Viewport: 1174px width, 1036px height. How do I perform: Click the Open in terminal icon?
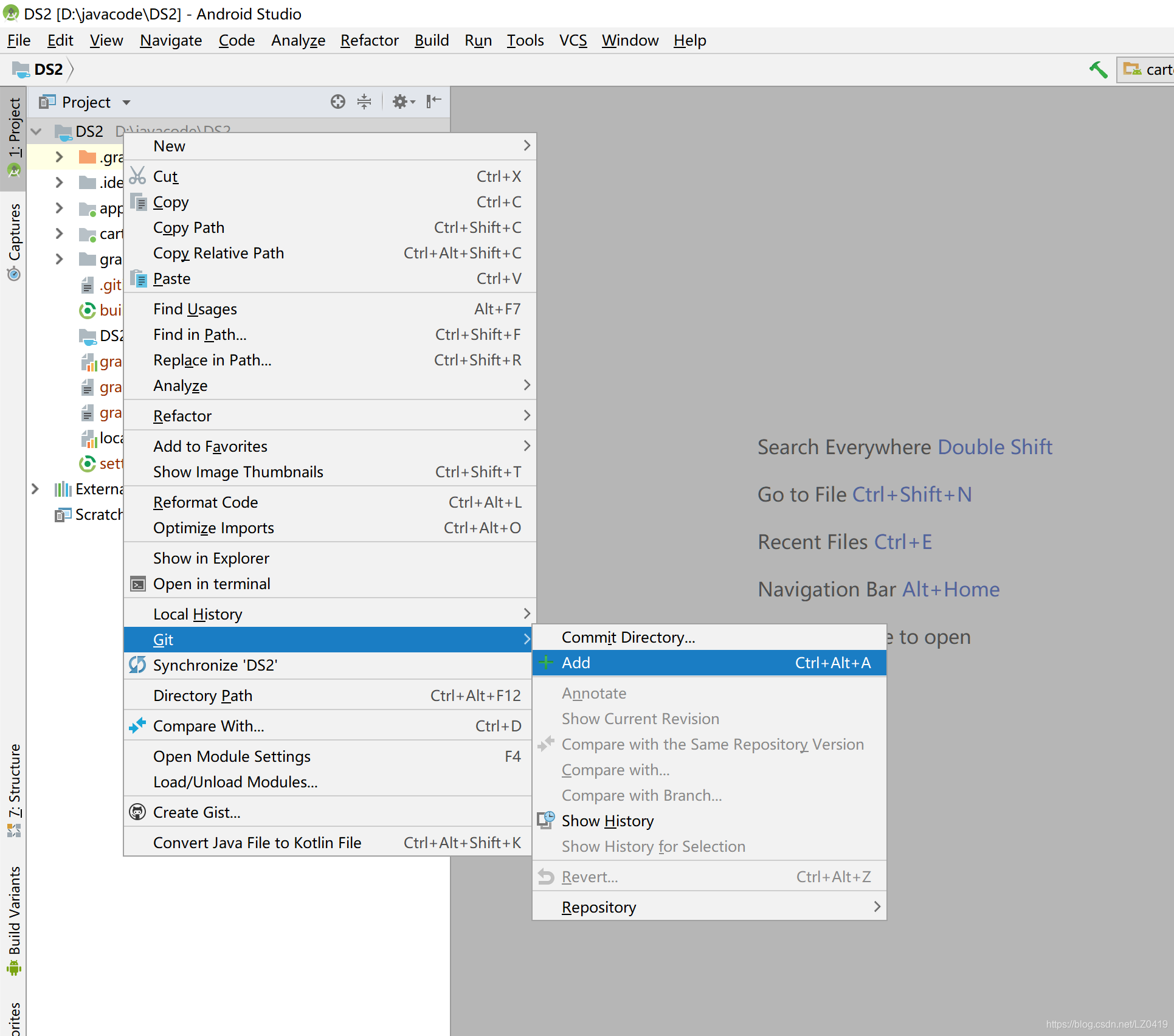click(x=138, y=584)
